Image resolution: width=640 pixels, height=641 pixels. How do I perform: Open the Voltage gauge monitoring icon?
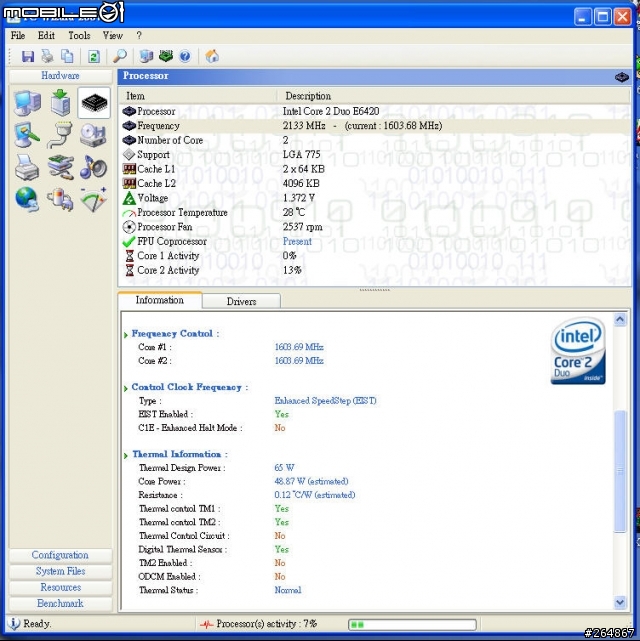click(94, 199)
